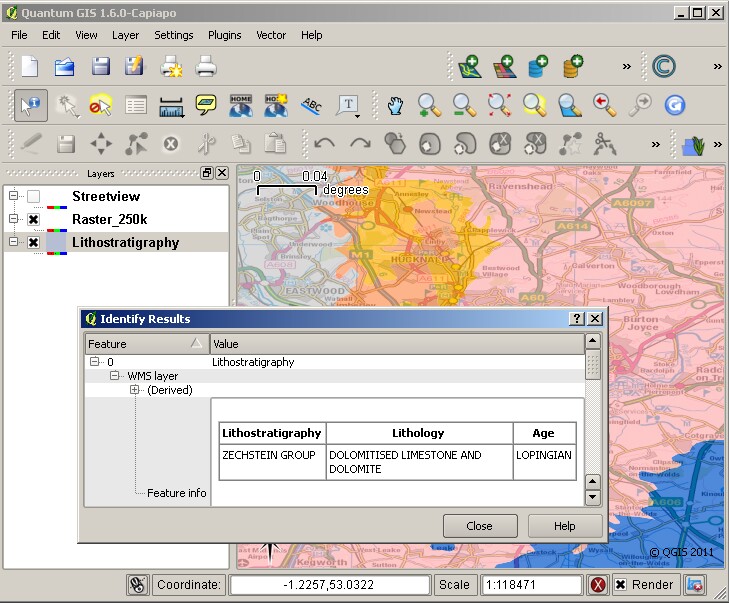This screenshot has height=603, width=729.
Task: Create a new project with the blank page icon
Action: point(30,66)
